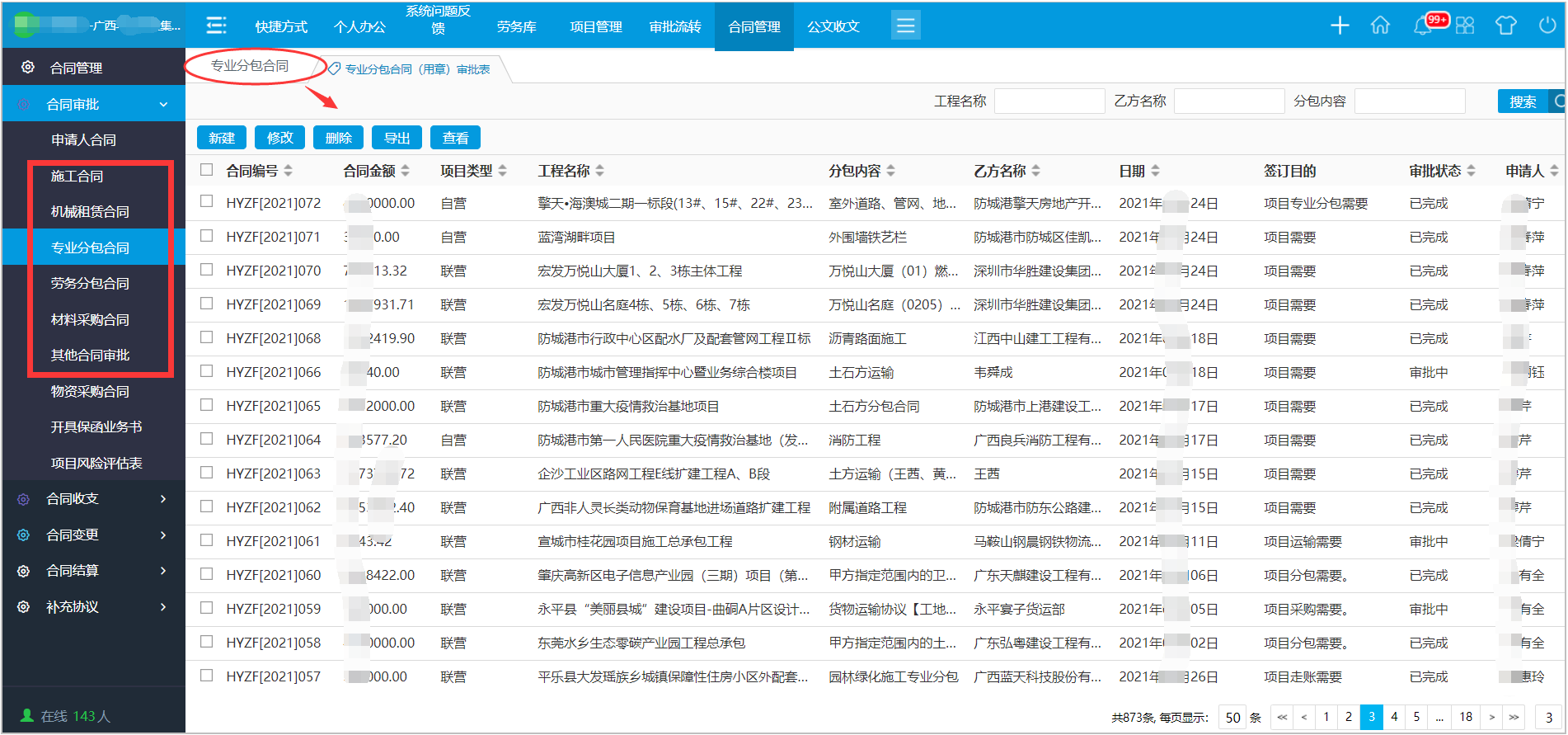The width and height of the screenshot is (1568, 735).
Task: Open the 项目管理 top menu
Action: tap(595, 26)
